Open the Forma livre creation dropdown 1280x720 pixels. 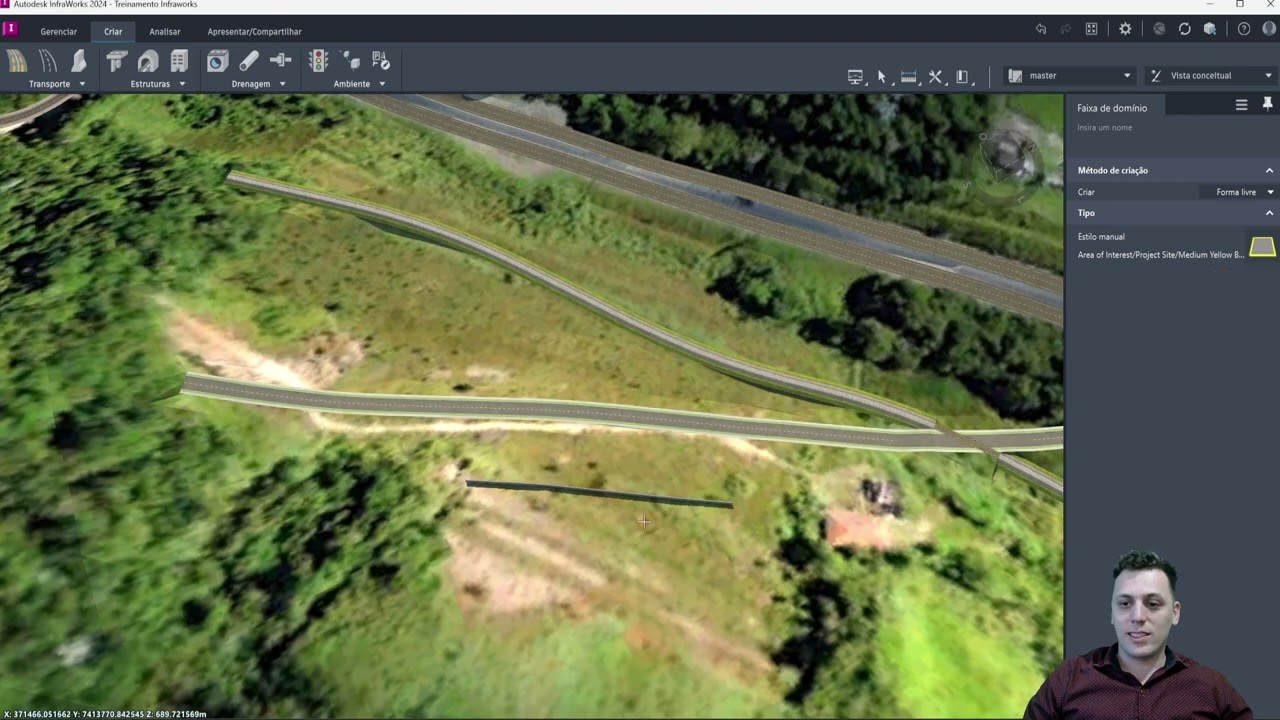coord(1239,192)
